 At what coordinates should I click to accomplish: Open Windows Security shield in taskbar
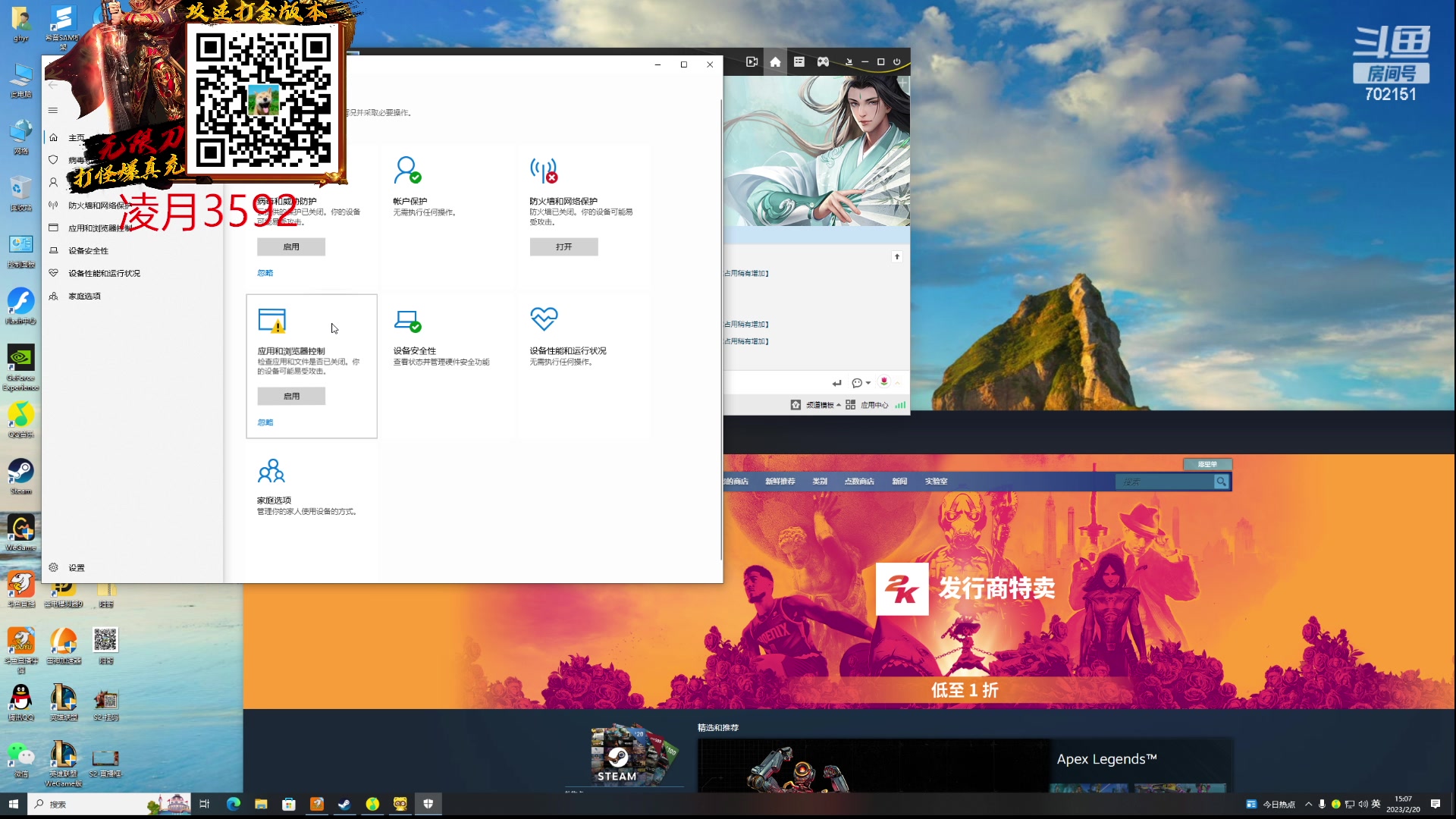coord(428,804)
